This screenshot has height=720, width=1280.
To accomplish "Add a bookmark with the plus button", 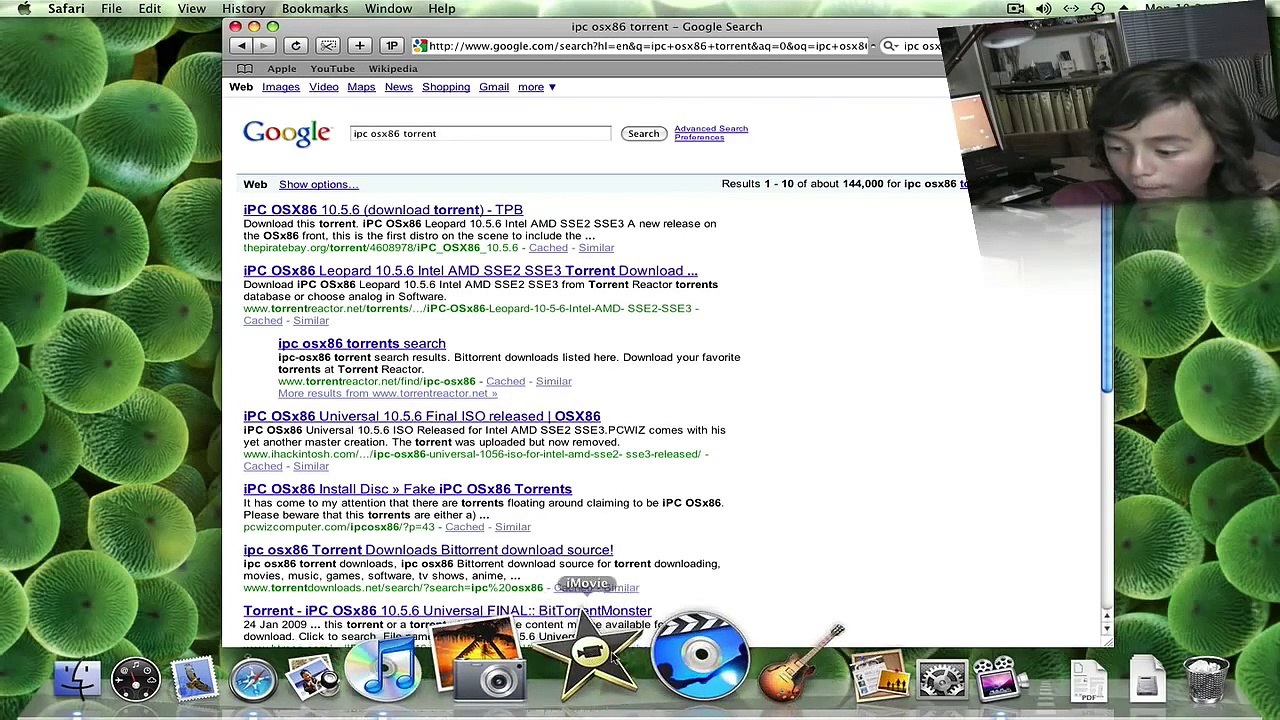I will tap(360, 46).
